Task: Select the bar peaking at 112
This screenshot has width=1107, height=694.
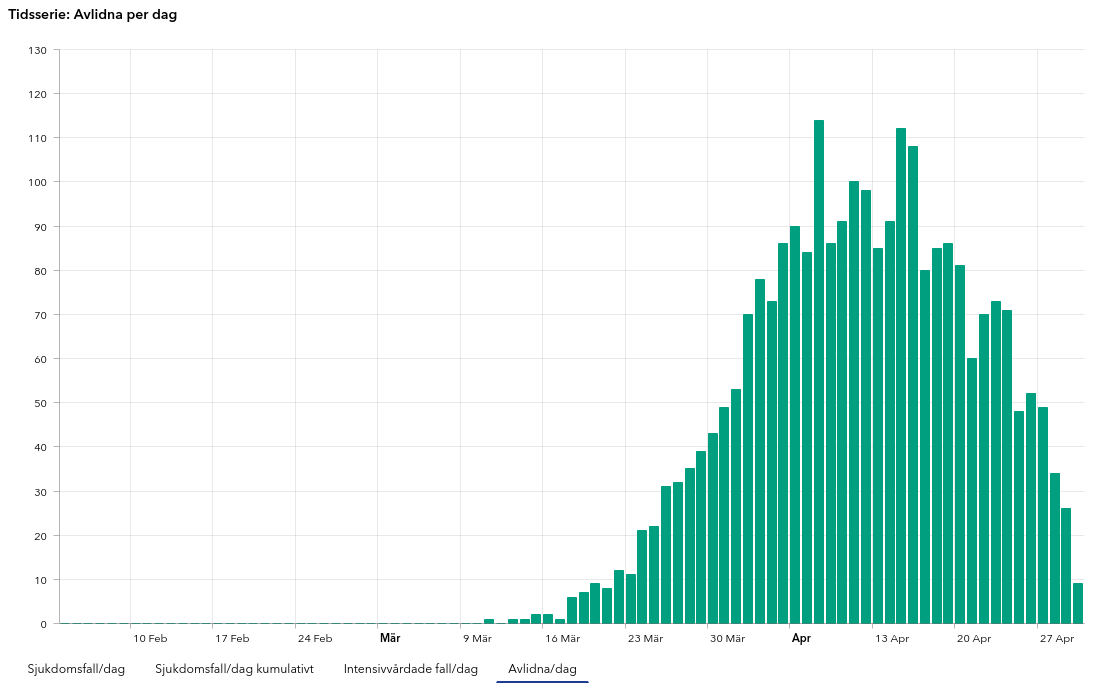Action: coord(901,376)
